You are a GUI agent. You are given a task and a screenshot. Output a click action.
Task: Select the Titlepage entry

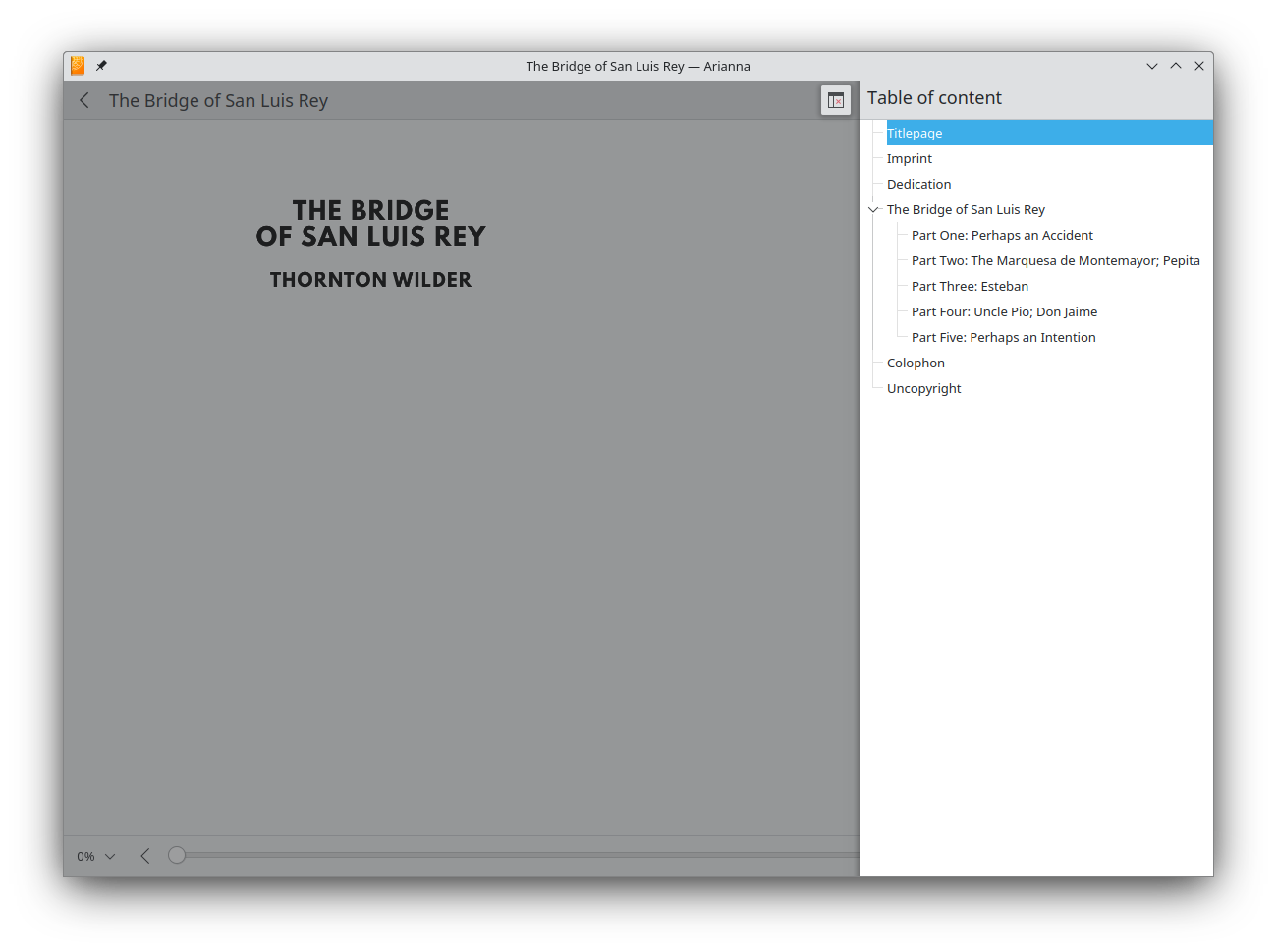[x=1049, y=133]
